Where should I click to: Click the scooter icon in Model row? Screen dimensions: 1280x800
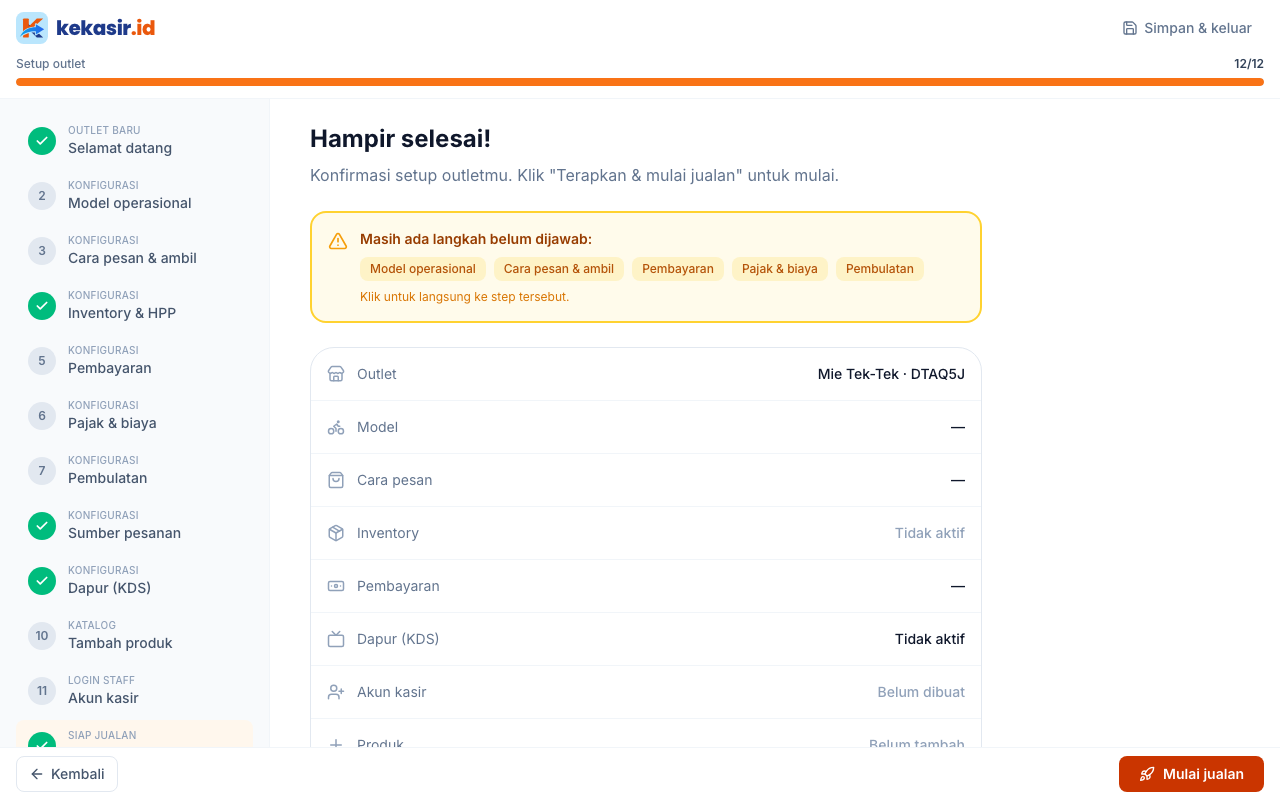336,427
